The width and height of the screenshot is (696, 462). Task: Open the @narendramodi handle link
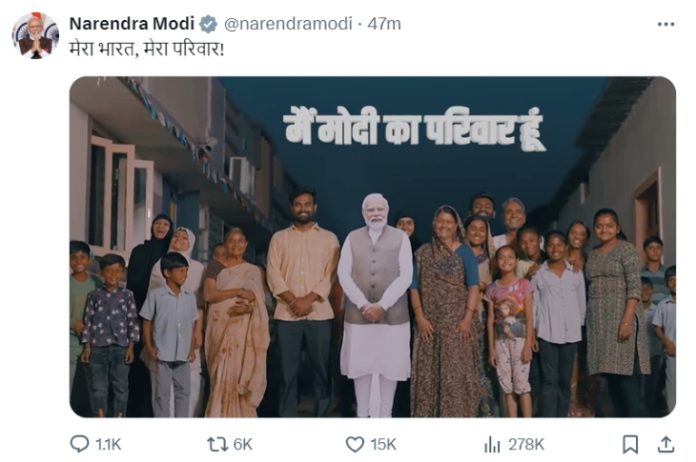pyautogui.click(x=276, y=23)
